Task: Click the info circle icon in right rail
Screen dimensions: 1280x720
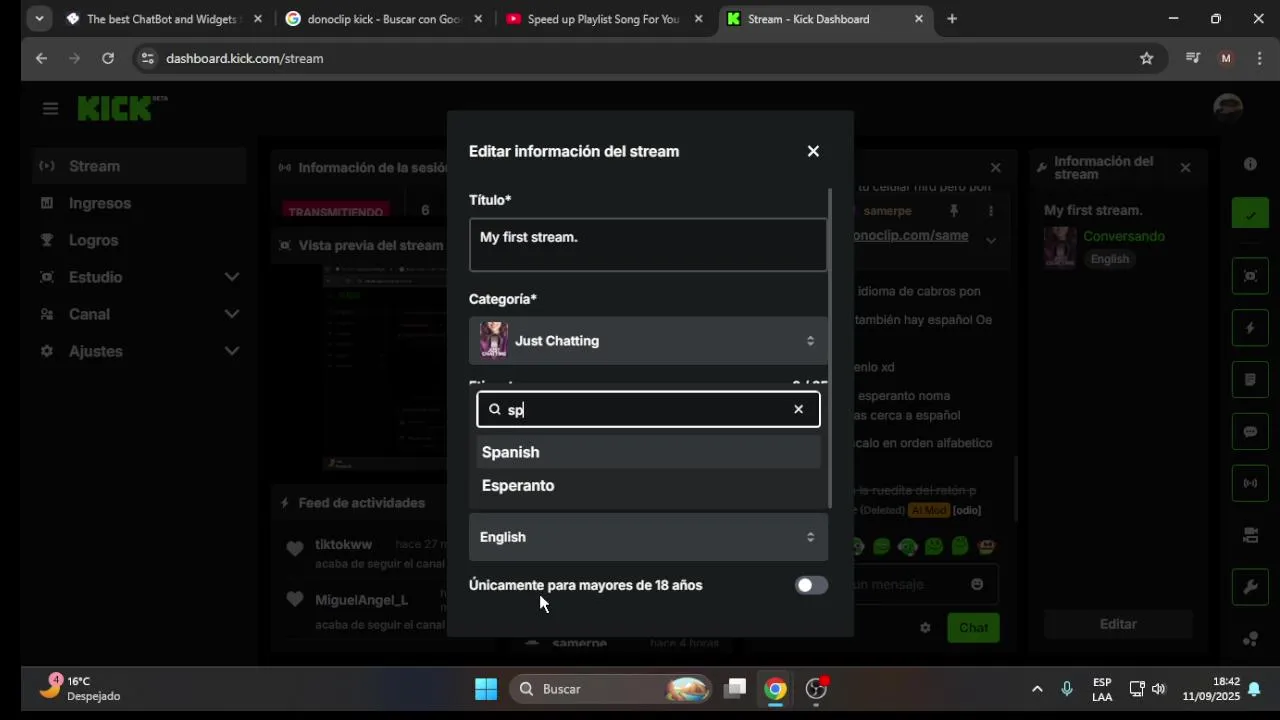Action: click(1250, 164)
